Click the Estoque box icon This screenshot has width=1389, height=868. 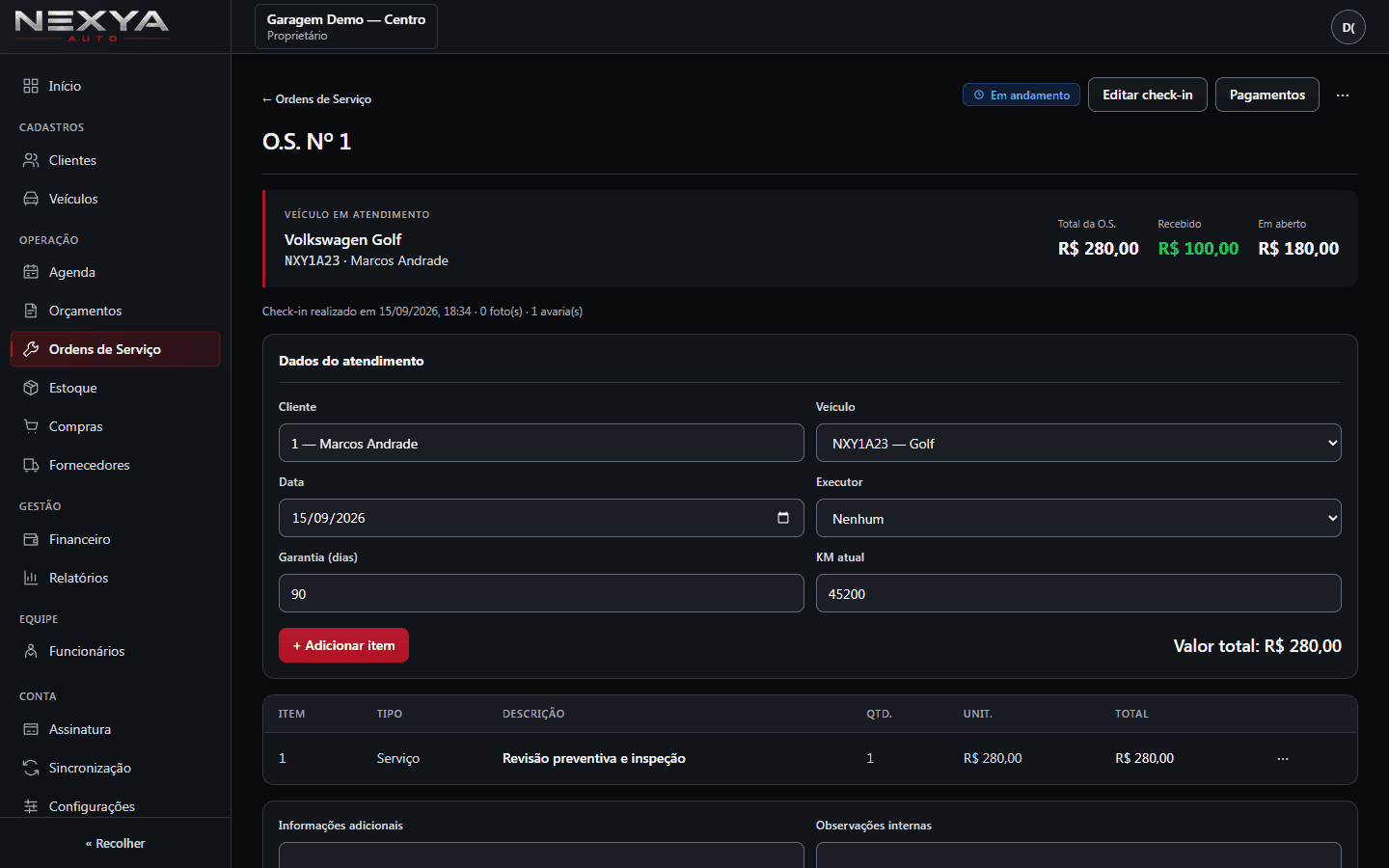tap(31, 388)
